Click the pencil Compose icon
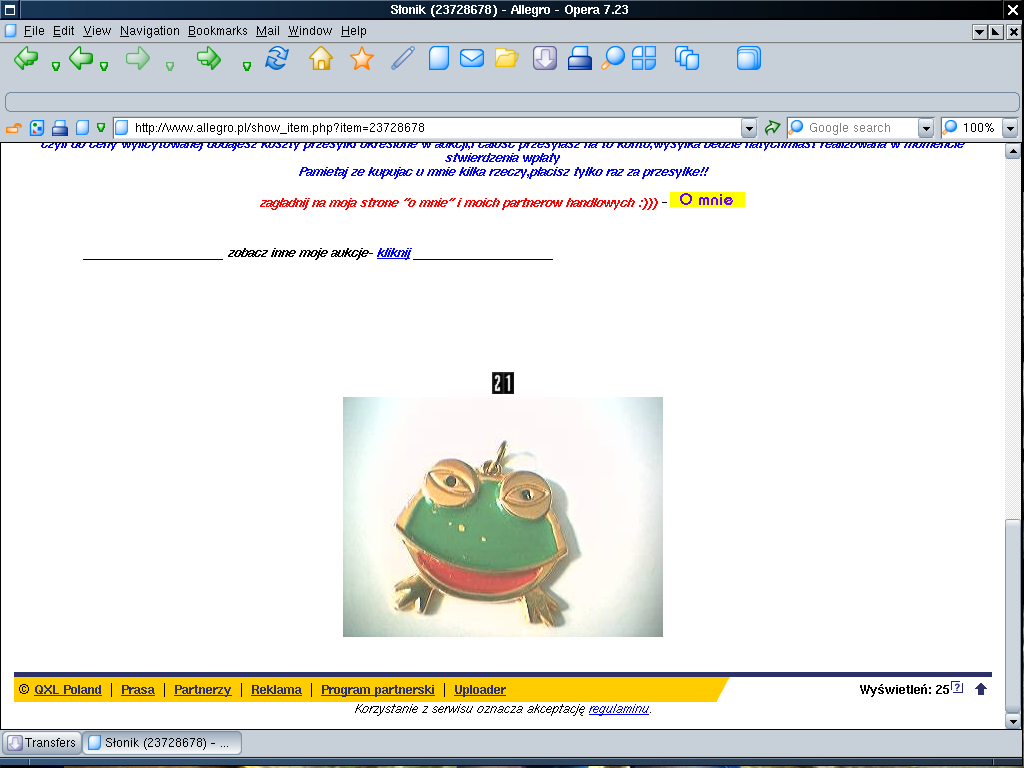Screen dimensions: 1024x768 coord(402,59)
